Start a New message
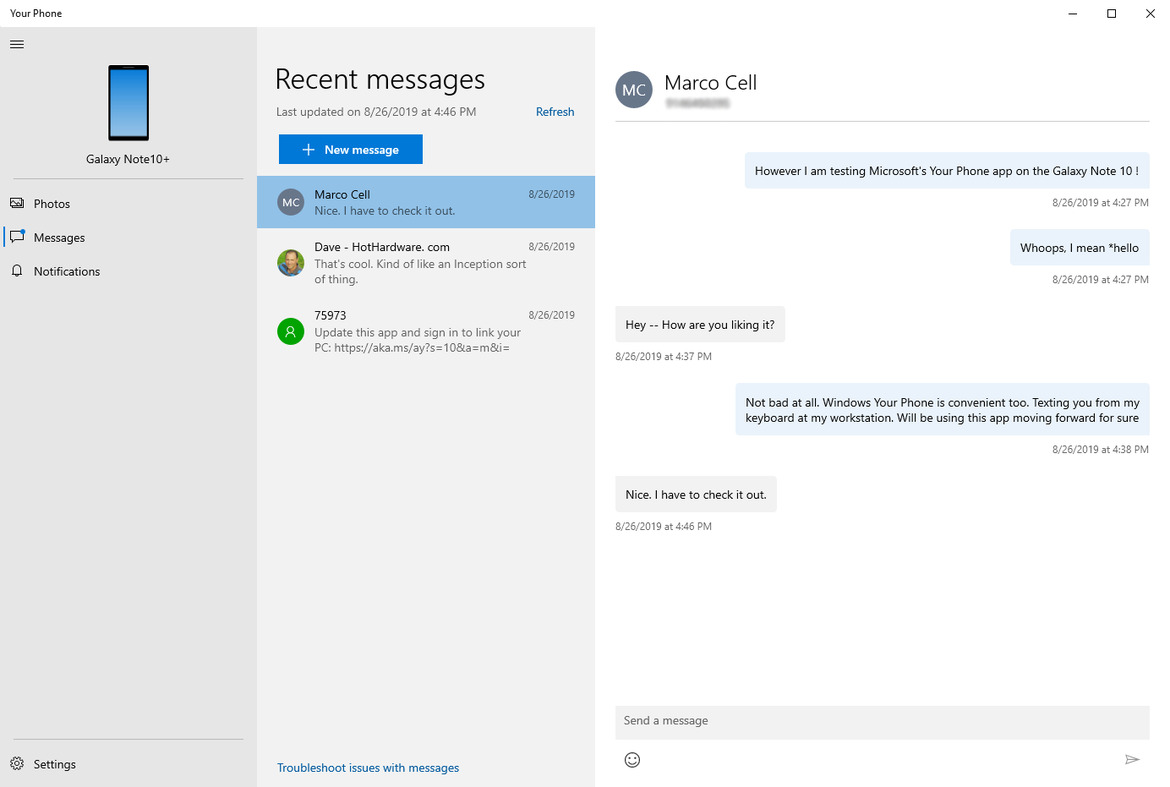The image size is (1170, 787). [x=351, y=149]
